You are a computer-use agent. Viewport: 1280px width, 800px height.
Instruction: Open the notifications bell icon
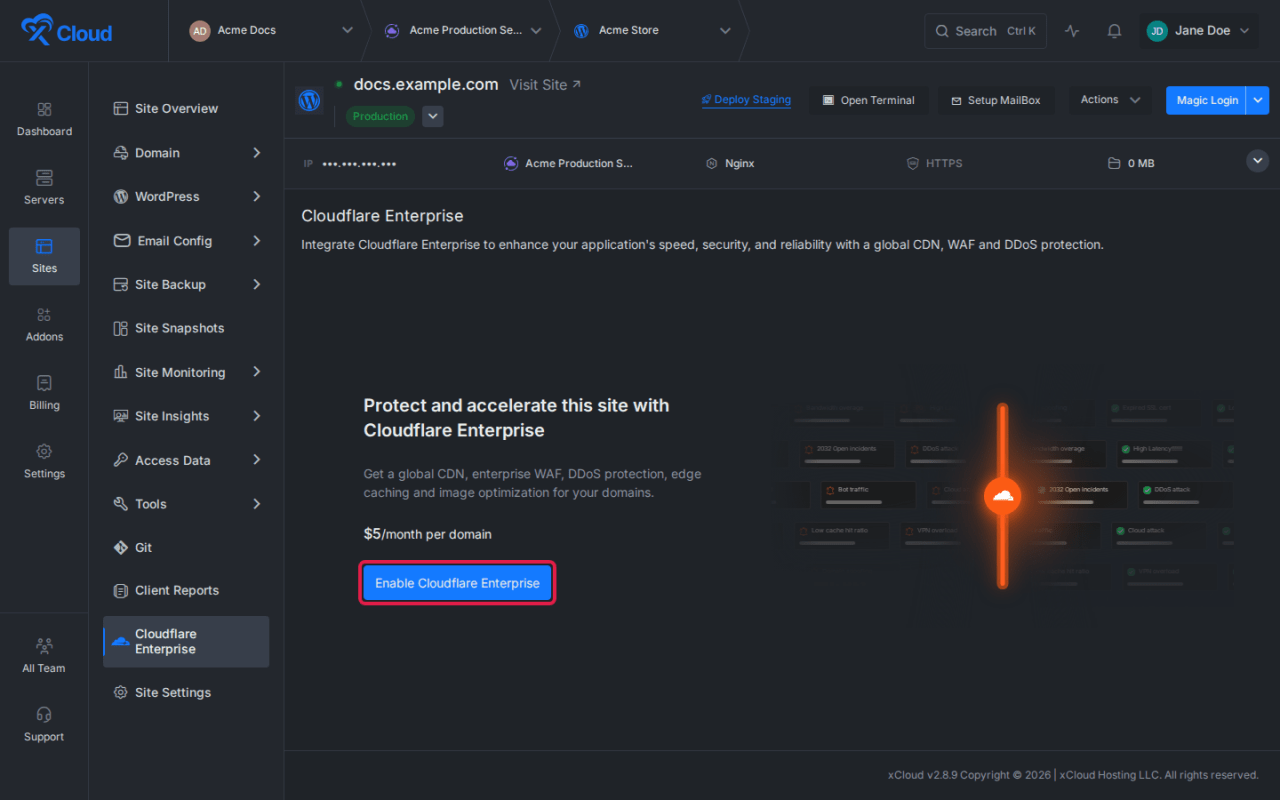(x=1114, y=31)
